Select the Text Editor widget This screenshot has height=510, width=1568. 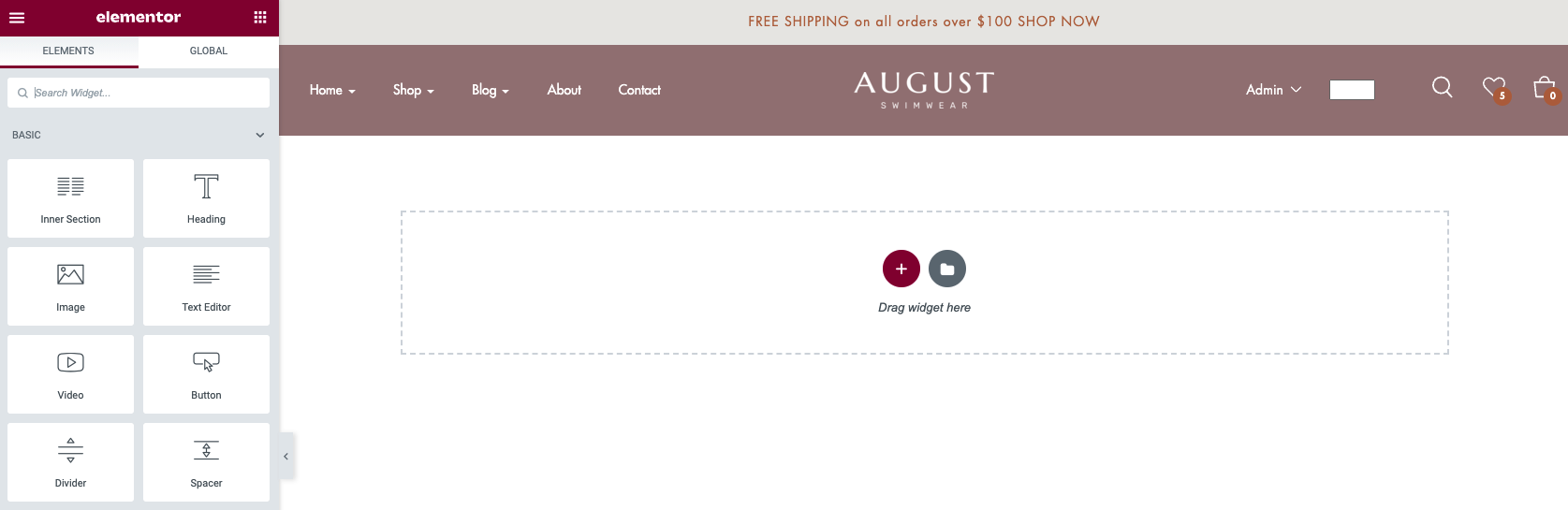tap(206, 286)
